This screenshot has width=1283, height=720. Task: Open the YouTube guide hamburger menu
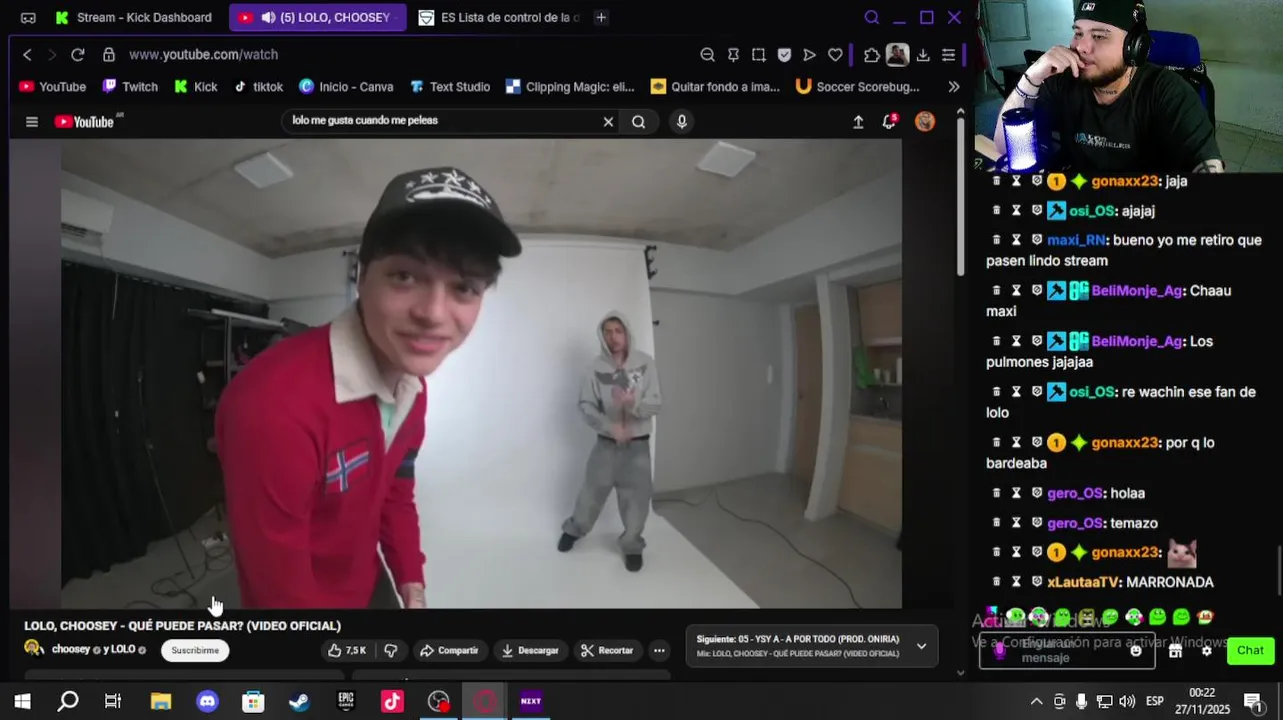(x=32, y=122)
